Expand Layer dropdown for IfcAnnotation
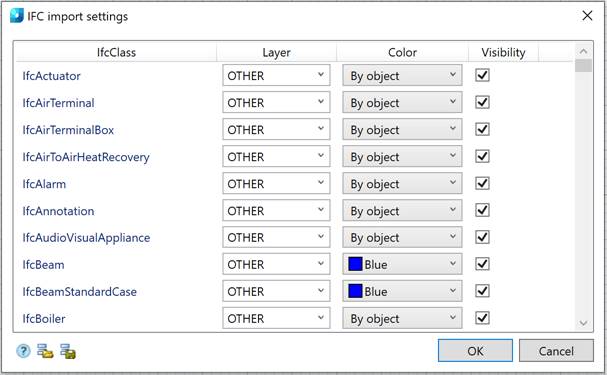The height and width of the screenshot is (375, 607). [276, 210]
